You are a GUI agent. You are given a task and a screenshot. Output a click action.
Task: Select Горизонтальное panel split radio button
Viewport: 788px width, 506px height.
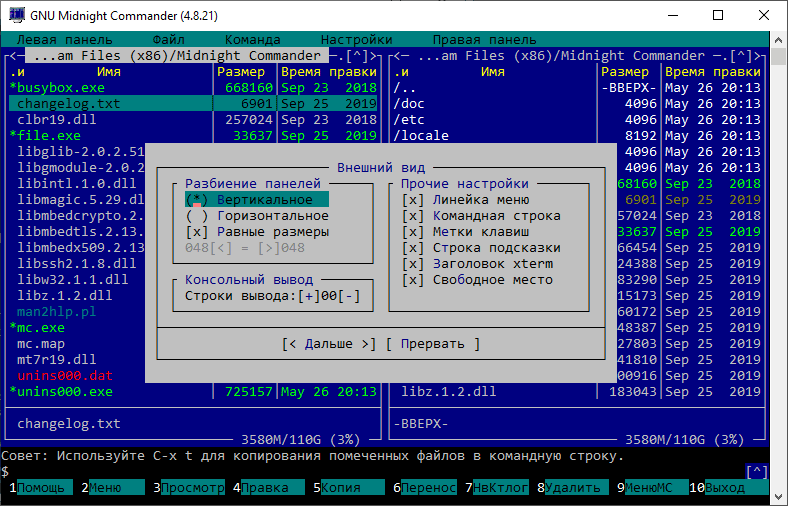[257, 216]
